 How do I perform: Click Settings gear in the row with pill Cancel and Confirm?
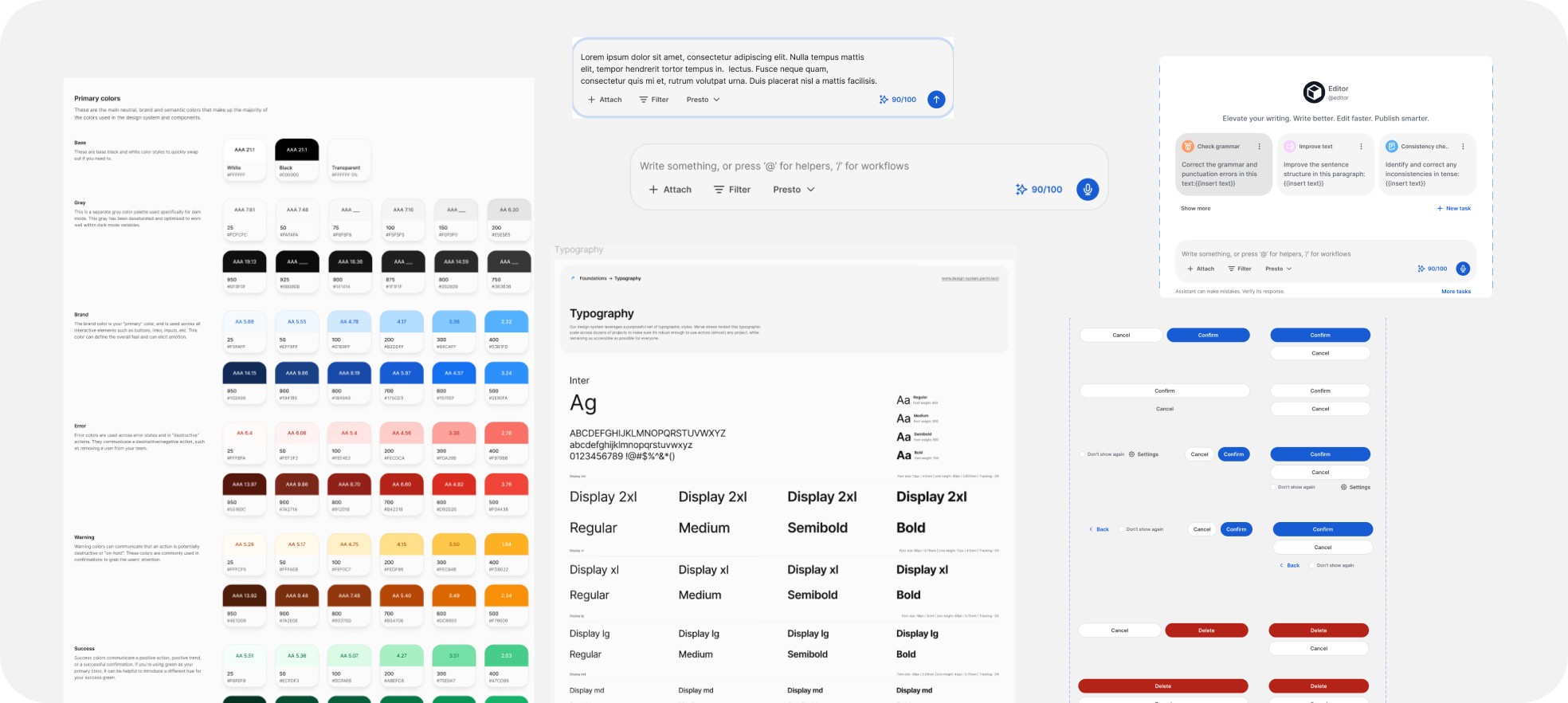[x=1131, y=454]
